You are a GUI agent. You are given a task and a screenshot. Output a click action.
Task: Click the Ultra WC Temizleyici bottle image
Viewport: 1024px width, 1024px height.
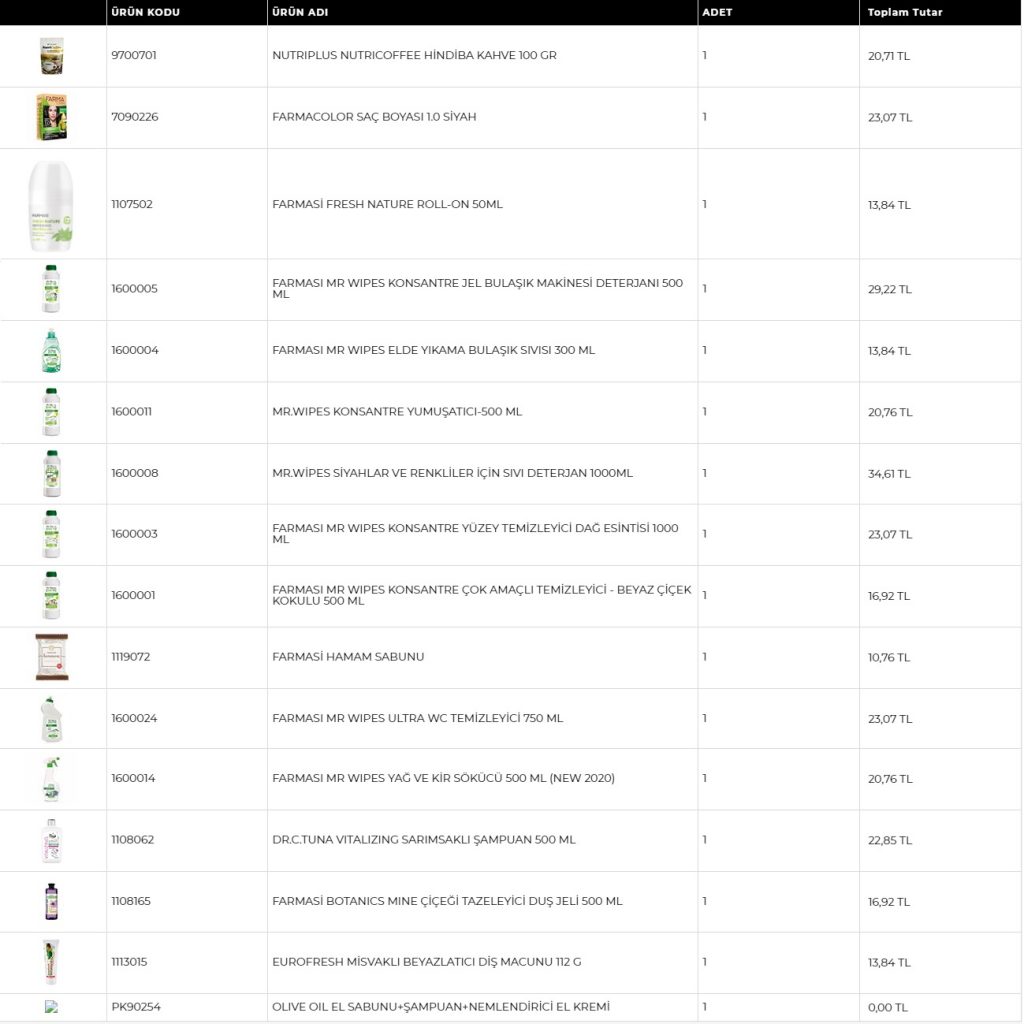tap(52, 719)
